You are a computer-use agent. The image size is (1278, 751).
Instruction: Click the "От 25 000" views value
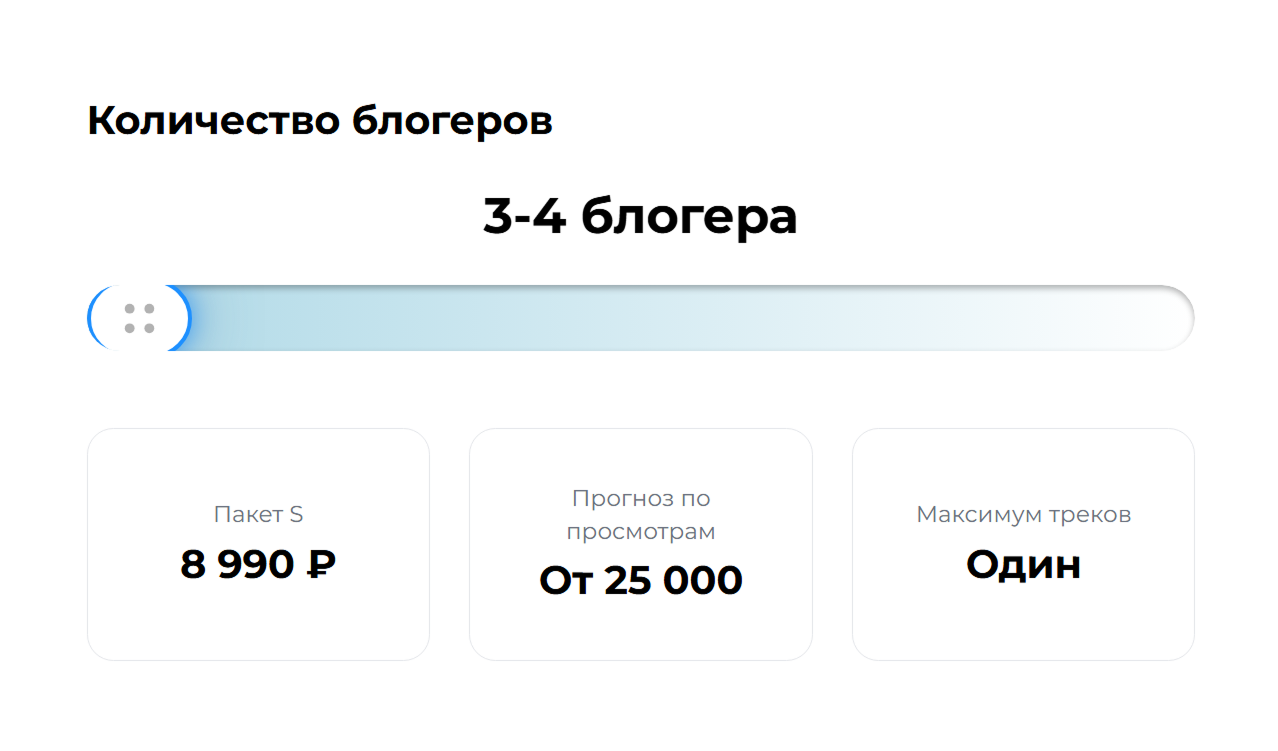640,581
